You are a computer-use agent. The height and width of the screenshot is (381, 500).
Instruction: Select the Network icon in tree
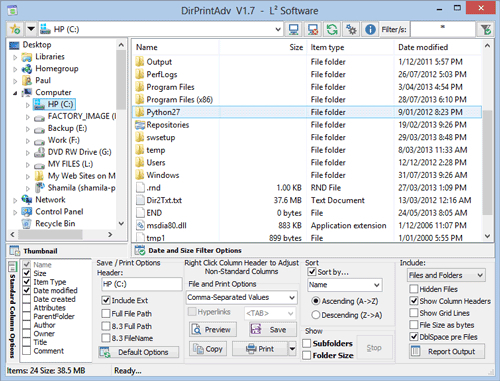click(27, 200)
